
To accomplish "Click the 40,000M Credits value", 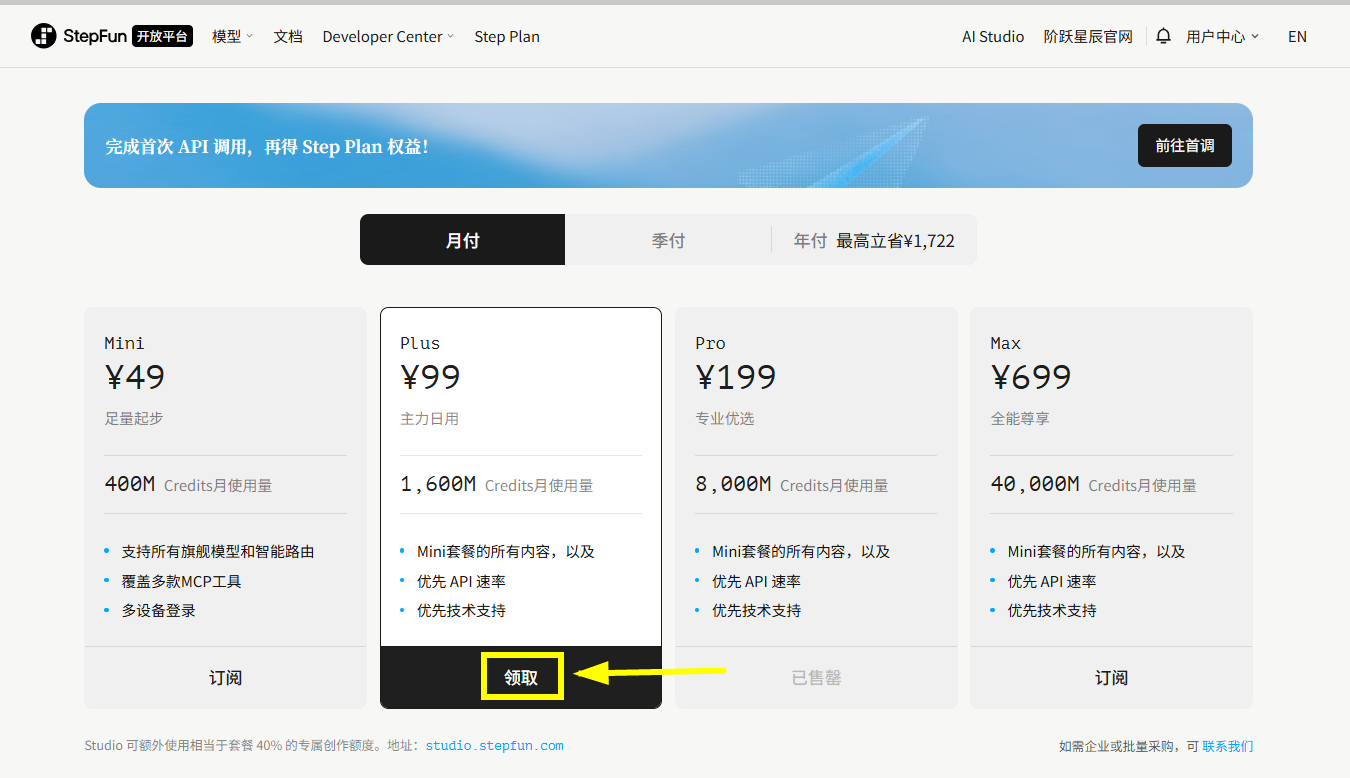I will tap(1035, 484).
